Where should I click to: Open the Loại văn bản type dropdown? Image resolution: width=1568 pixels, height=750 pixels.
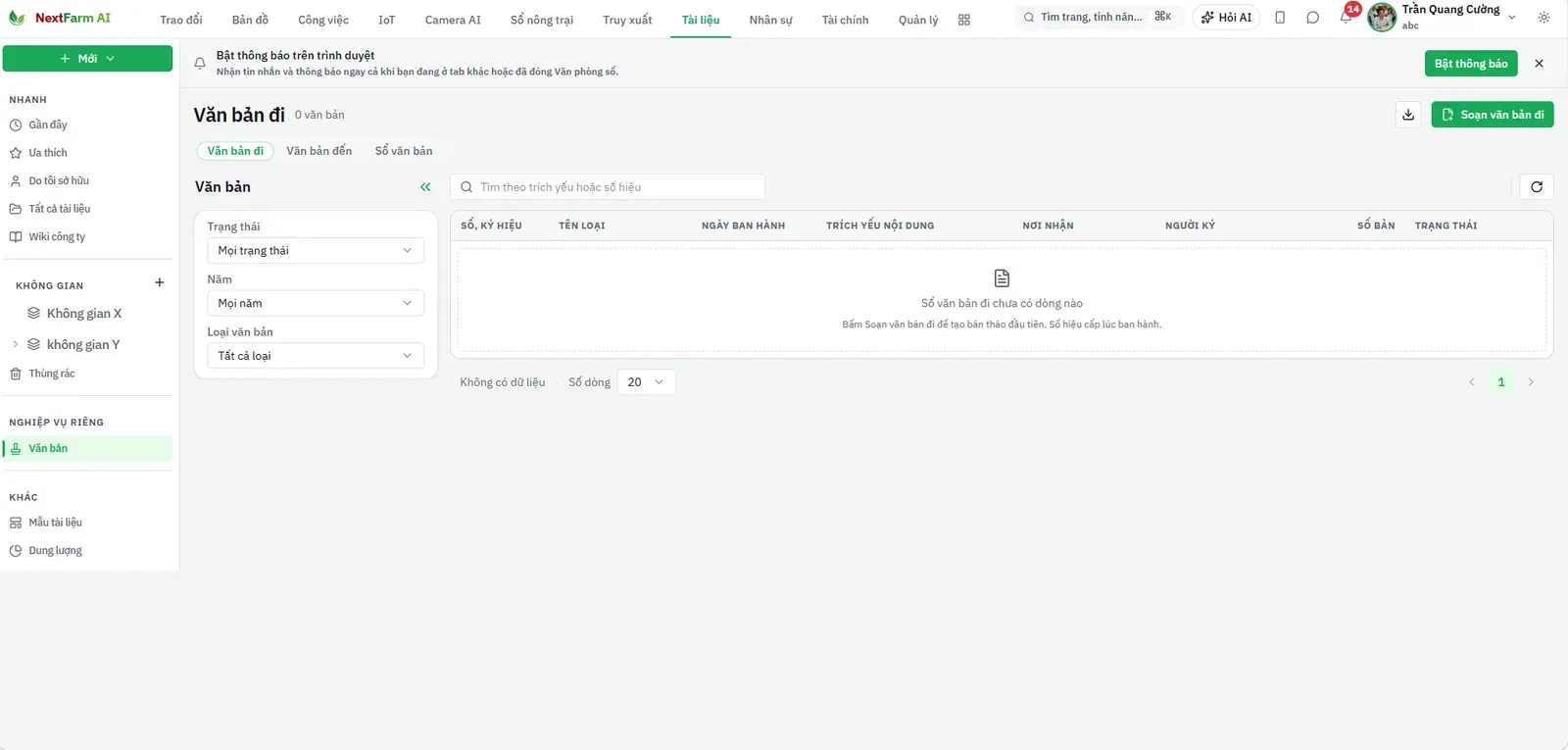pyautogui.click(x=316, y=356)
